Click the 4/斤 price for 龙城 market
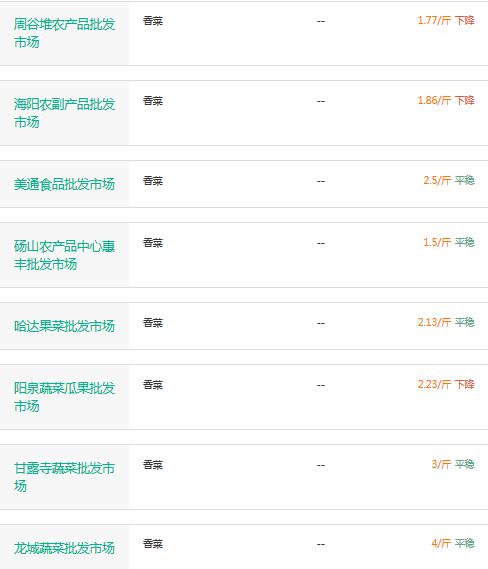The width and height of the screenshot is (488, 569). (441, 543)
